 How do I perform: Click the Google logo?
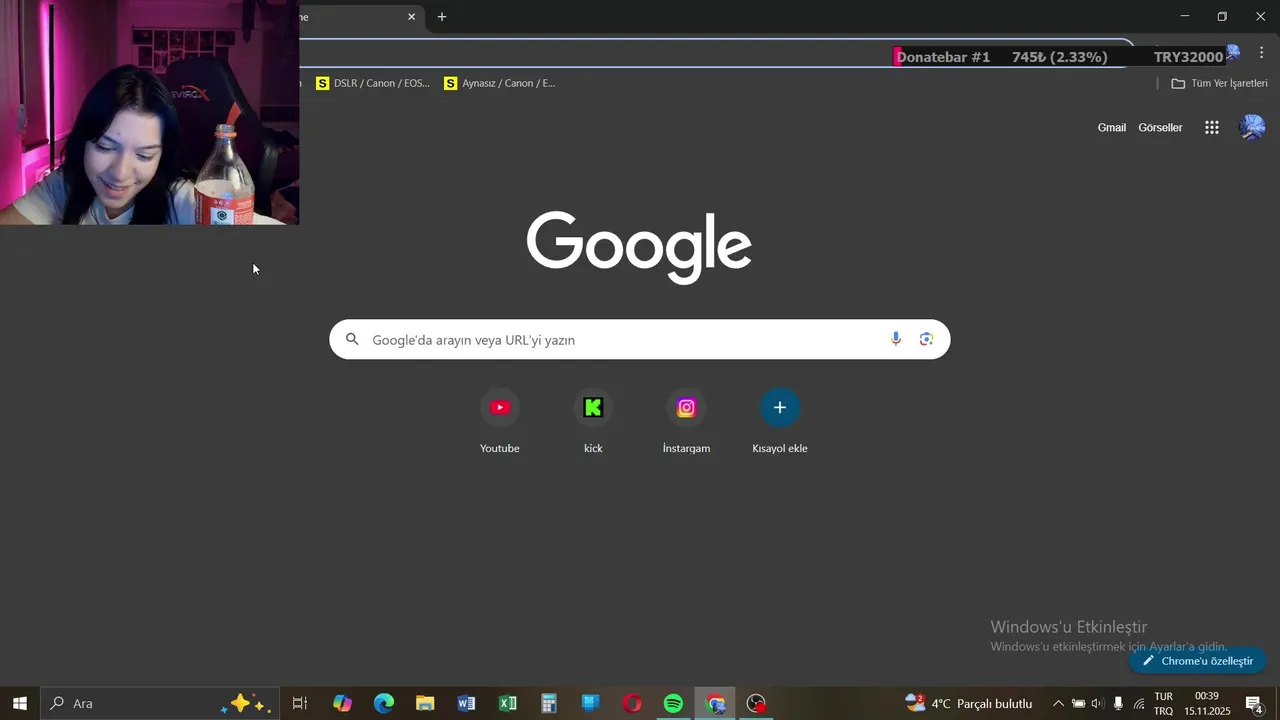(639, 247)
